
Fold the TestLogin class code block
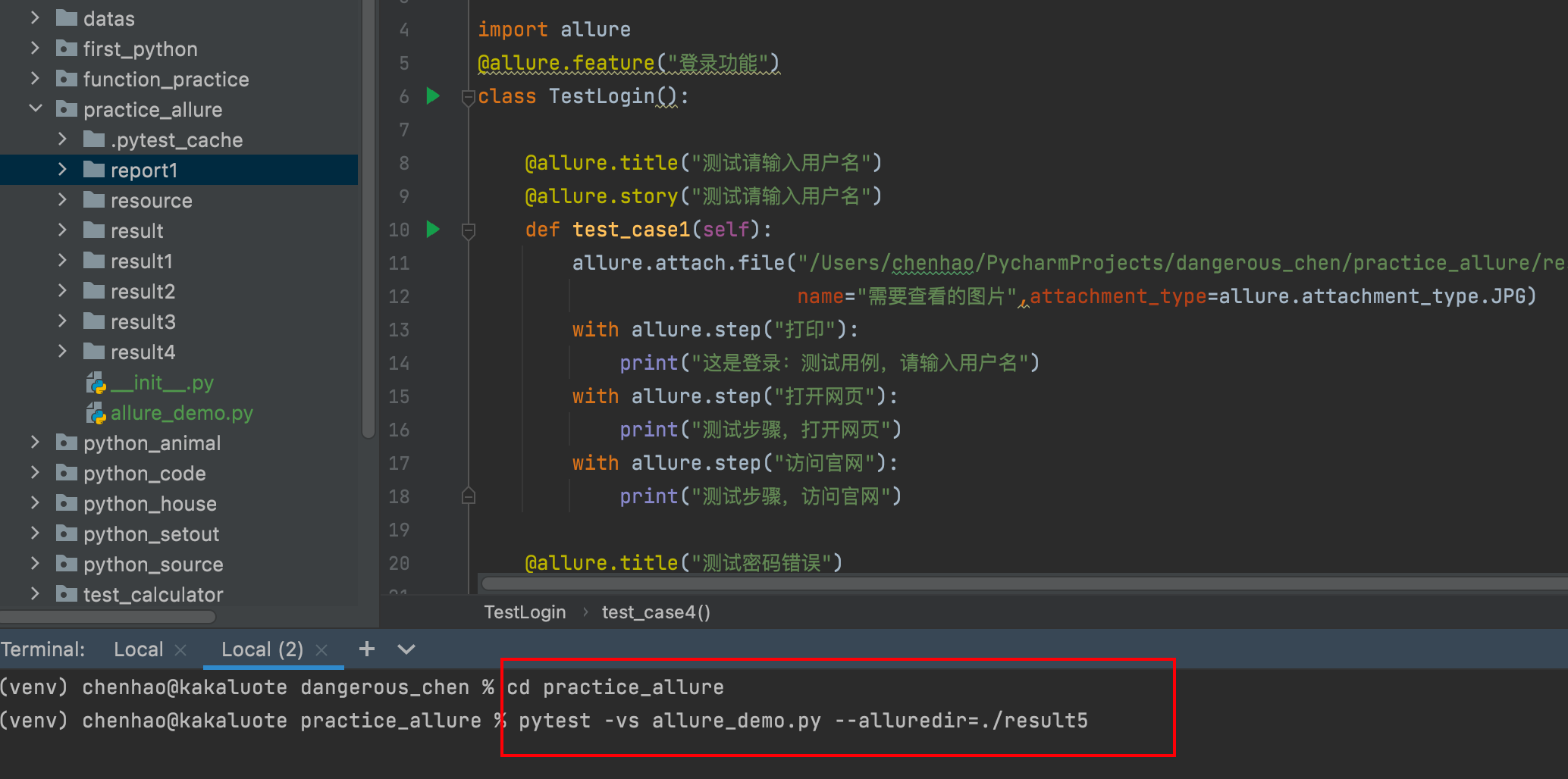(x=469, y=97)
